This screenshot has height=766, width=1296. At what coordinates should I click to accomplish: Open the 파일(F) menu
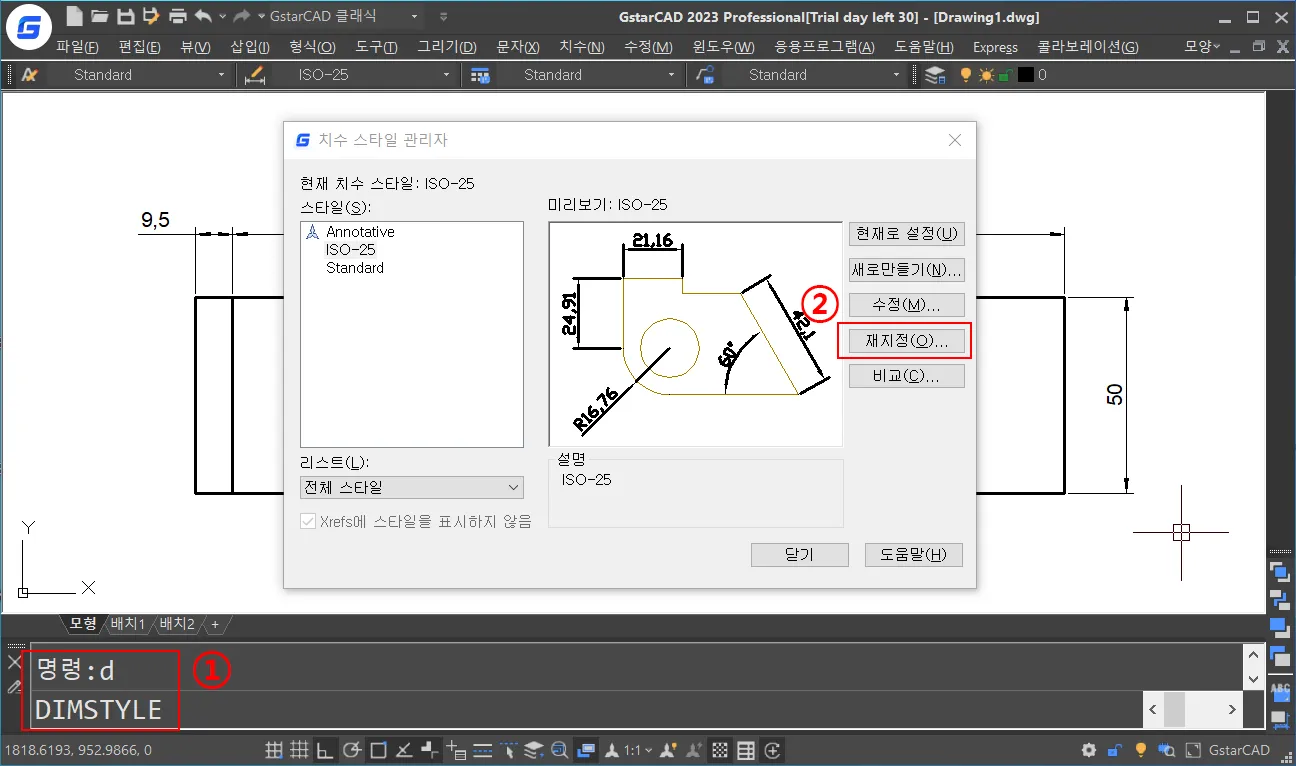click(78, 47)
